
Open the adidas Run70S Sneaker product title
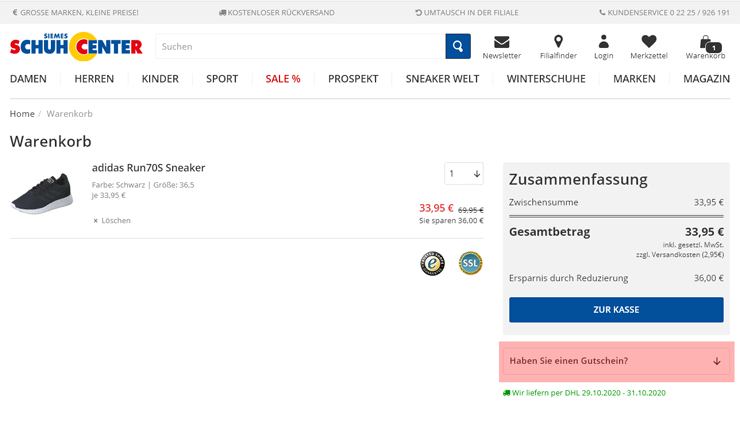point(148,168)
